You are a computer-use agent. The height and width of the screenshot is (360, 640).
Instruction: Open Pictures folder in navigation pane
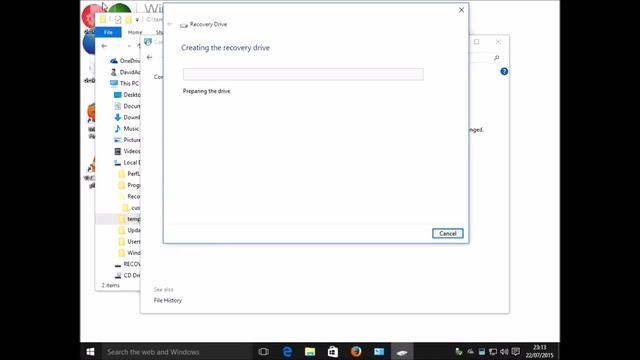pos(127,140)
